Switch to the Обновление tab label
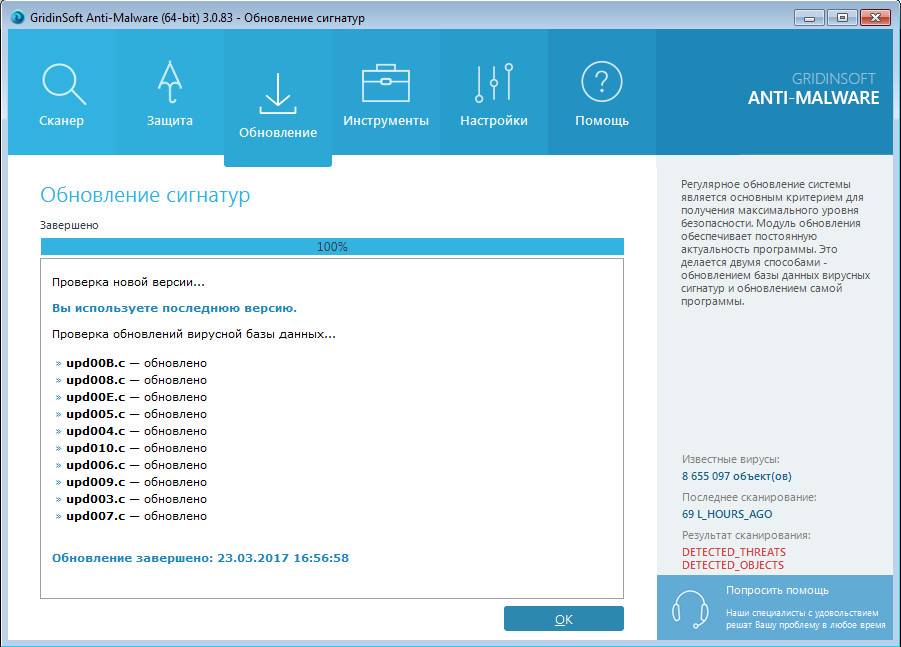The width and height of the screenshot is (901, 647). (x=278, y=133)
